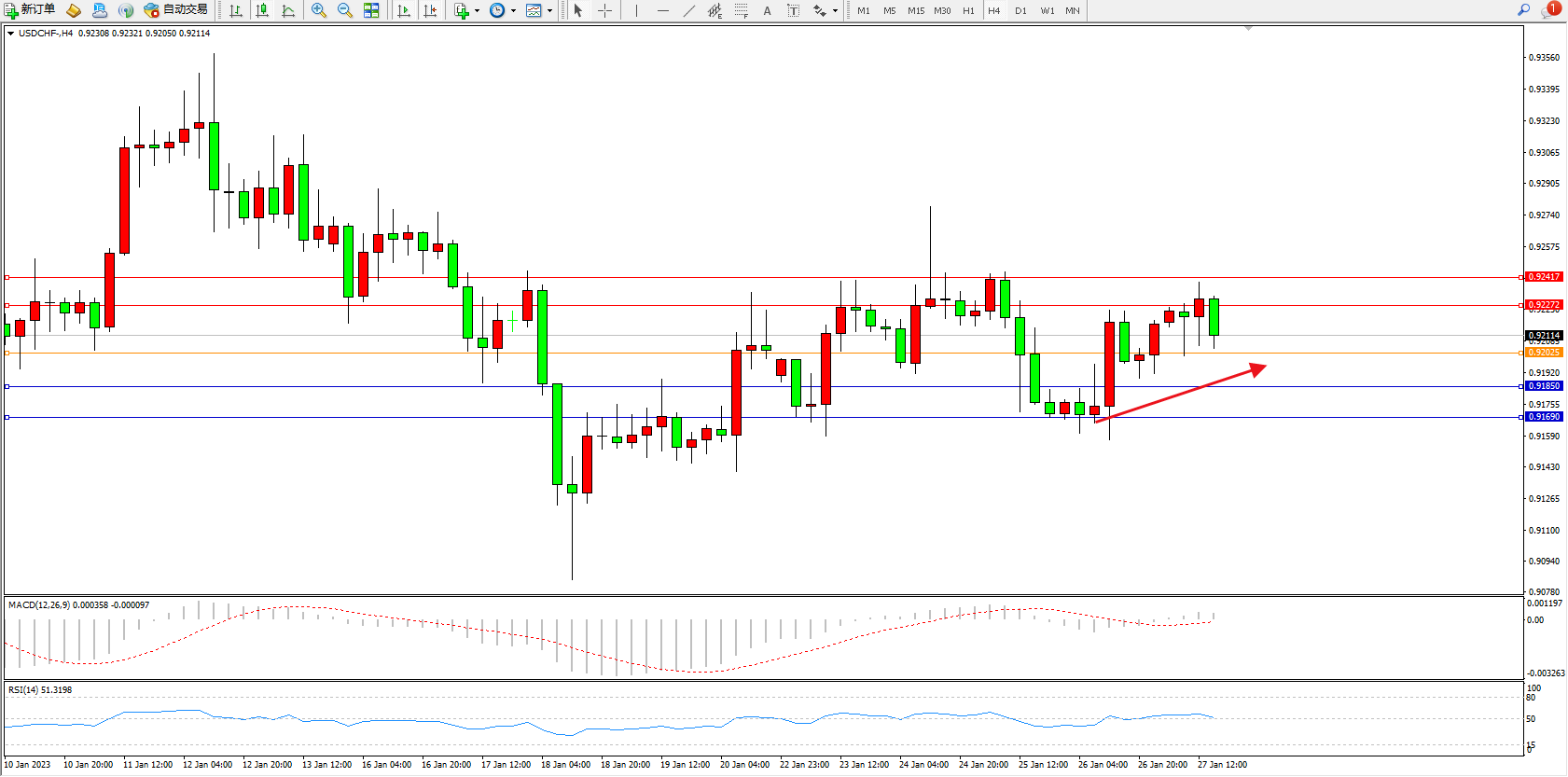Switch to the D1 timeframe
The width and height of the screenshot is (1568, 777).
(1020, 10)
